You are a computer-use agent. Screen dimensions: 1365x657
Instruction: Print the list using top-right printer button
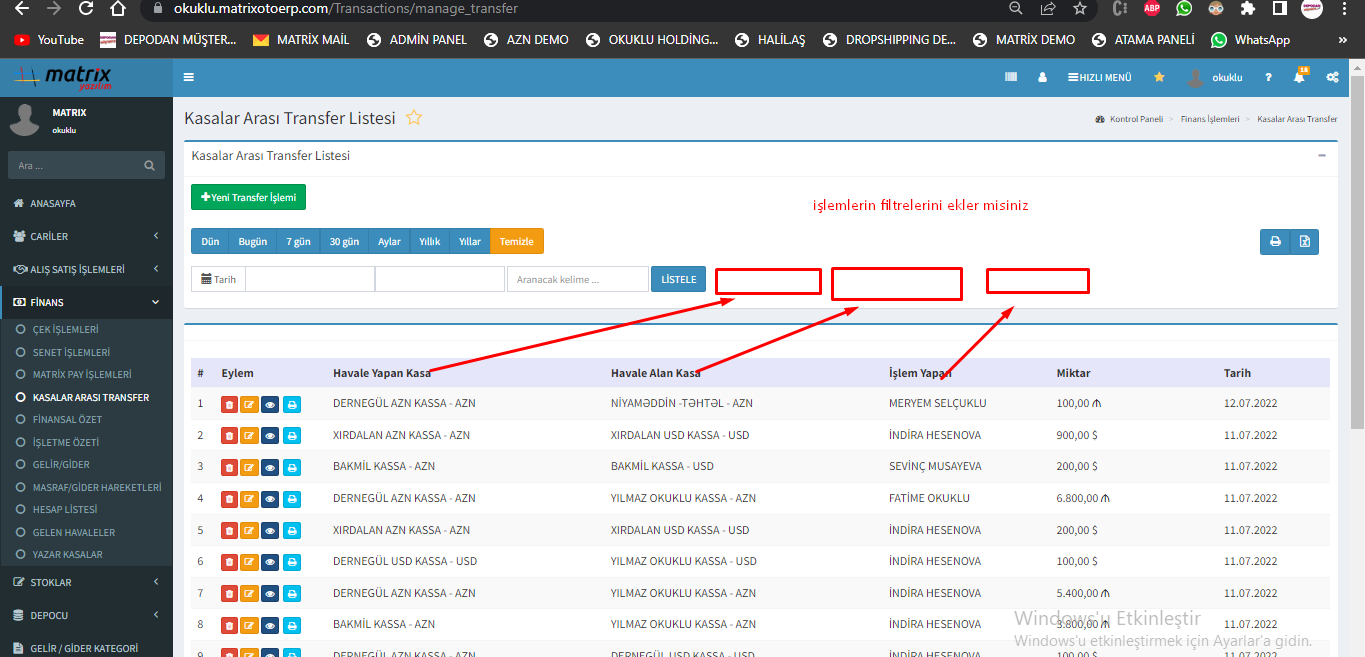1275,241
